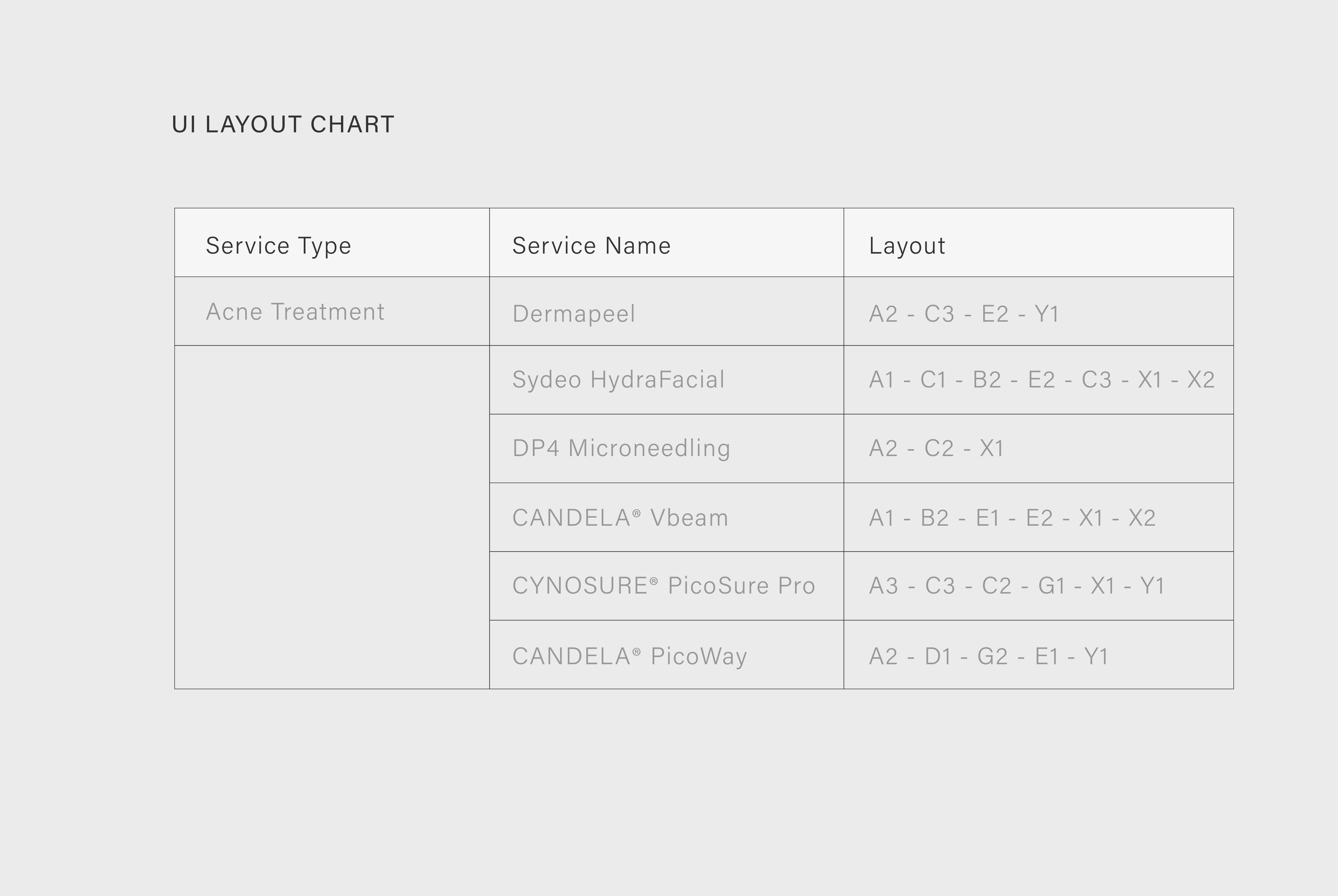Viewport: 1338px width, 896px height.
Task: Click the empty cell below Acne Treatment
Action: pos(331,517)
